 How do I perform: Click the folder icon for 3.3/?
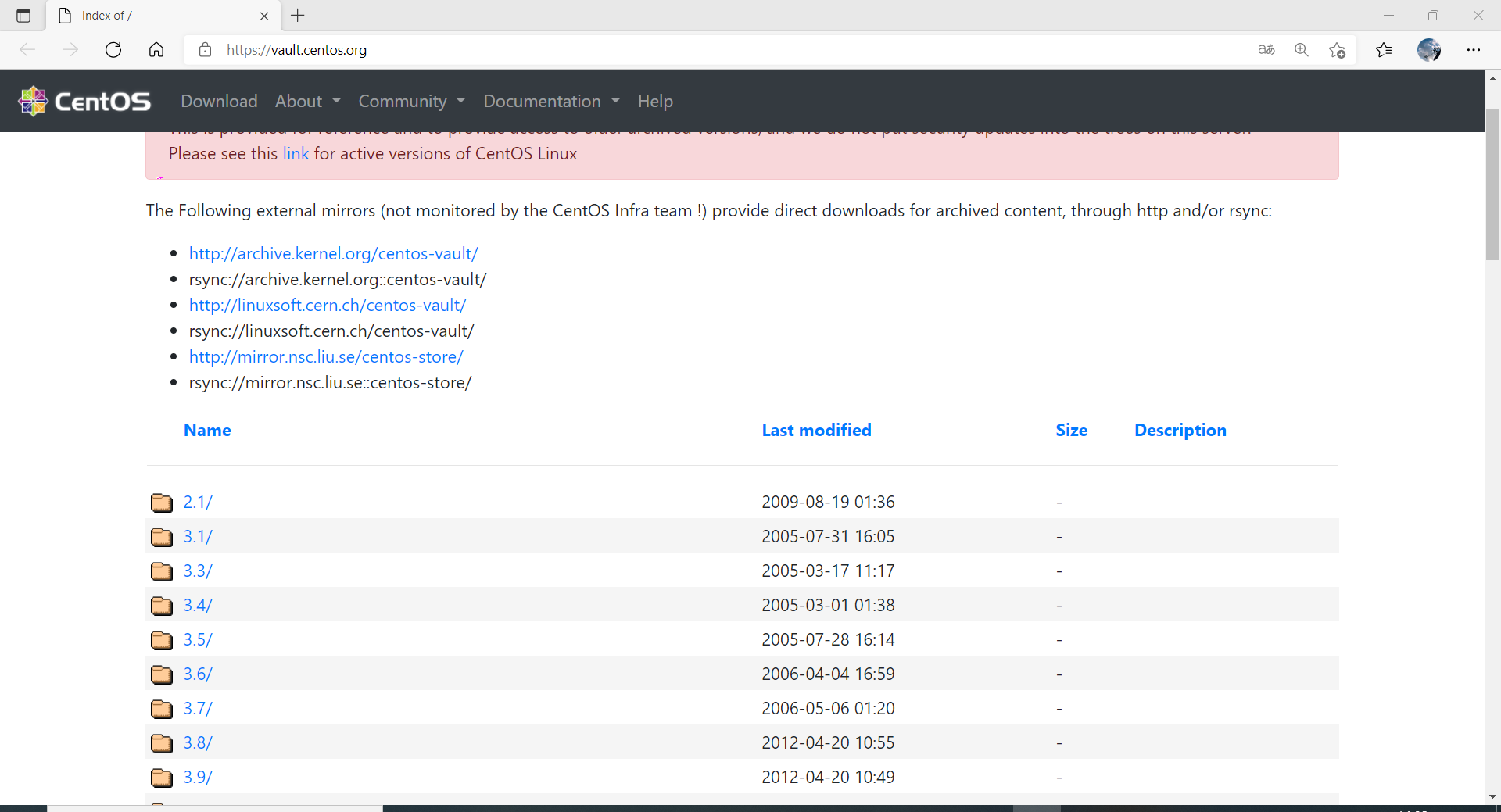pyautogui.click(x=162, y=571)
